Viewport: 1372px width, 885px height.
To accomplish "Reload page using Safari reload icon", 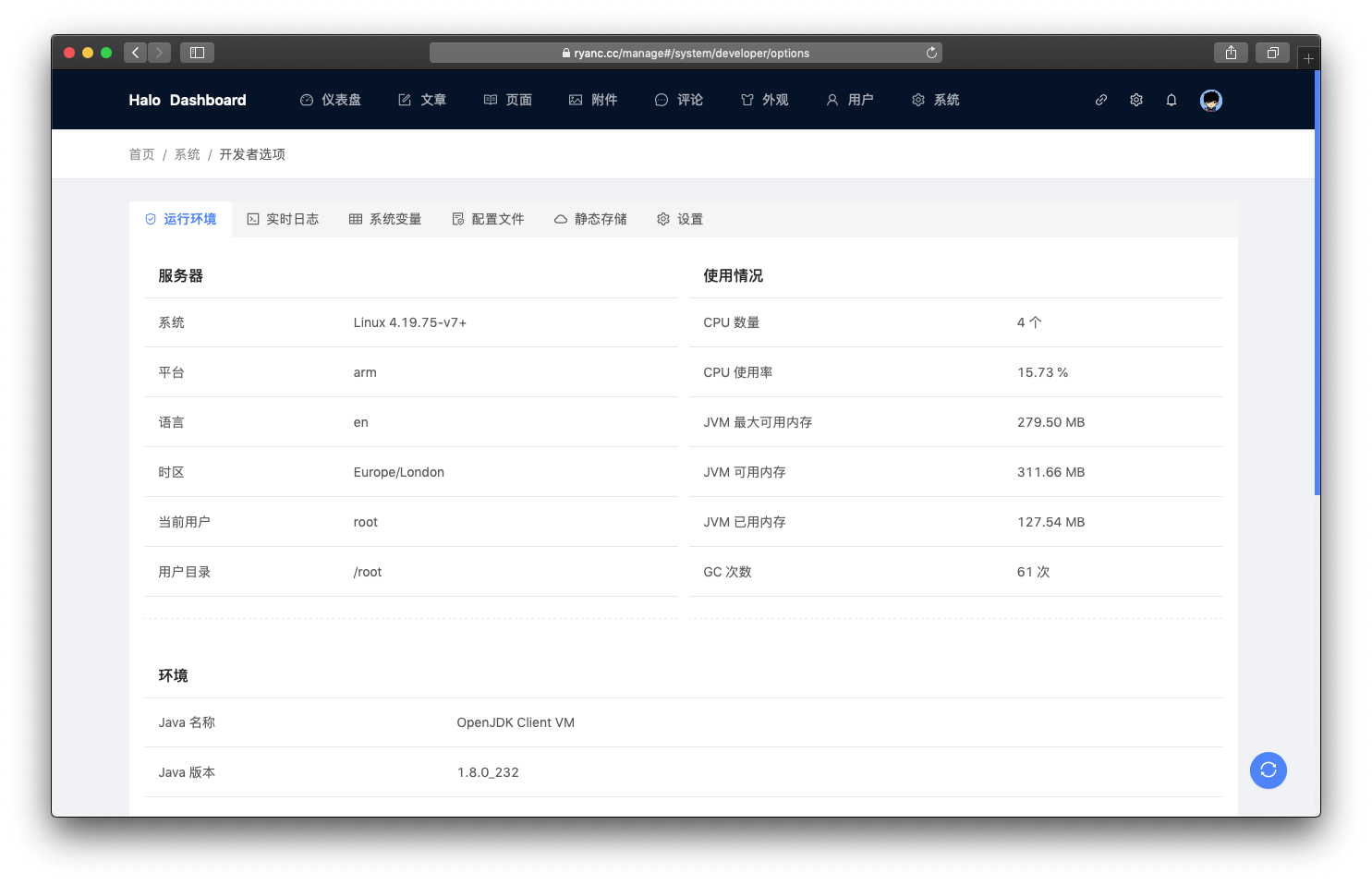I will click(x=931, y=53).
